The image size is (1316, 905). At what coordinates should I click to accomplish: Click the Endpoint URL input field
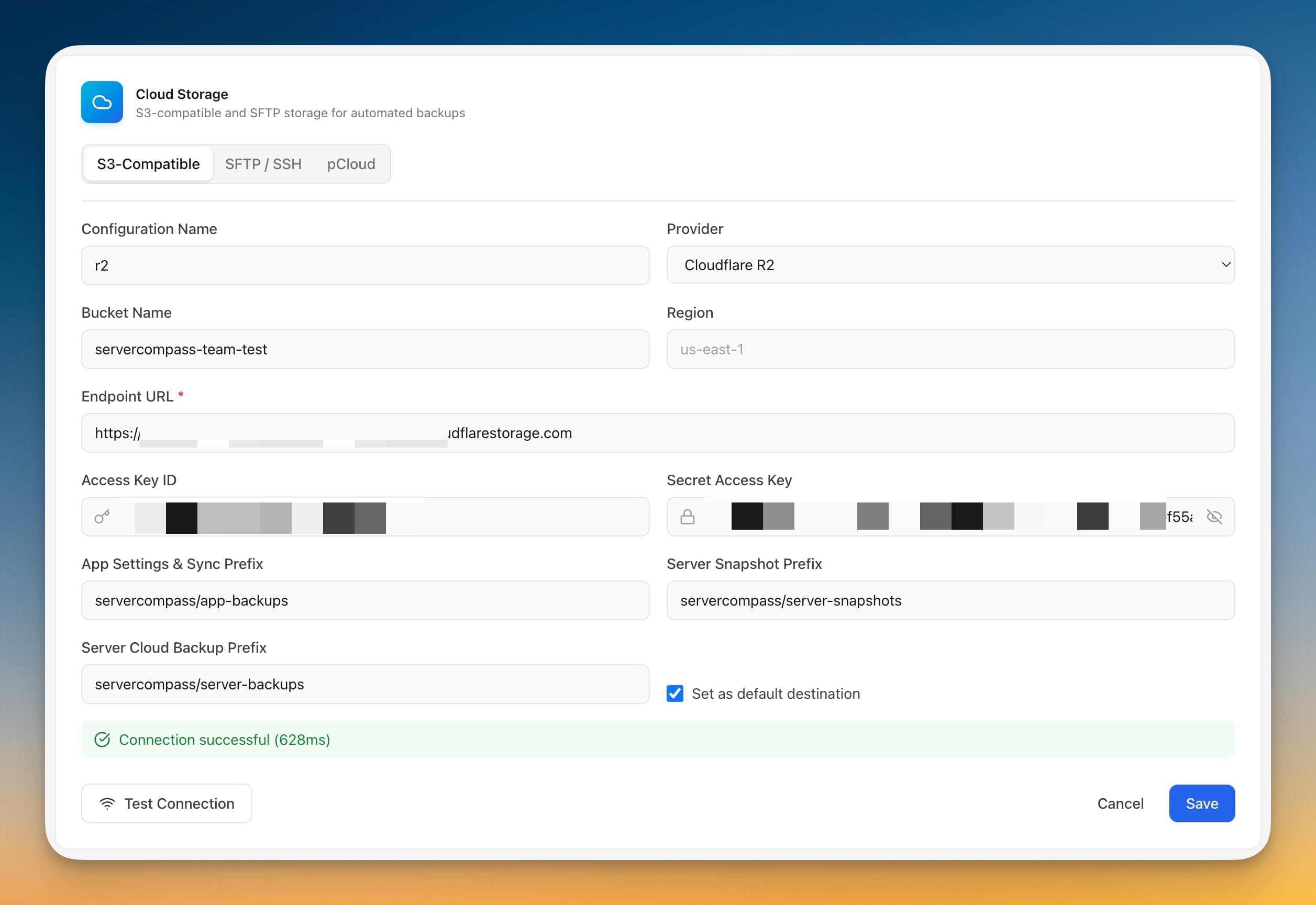coord(658,433)
